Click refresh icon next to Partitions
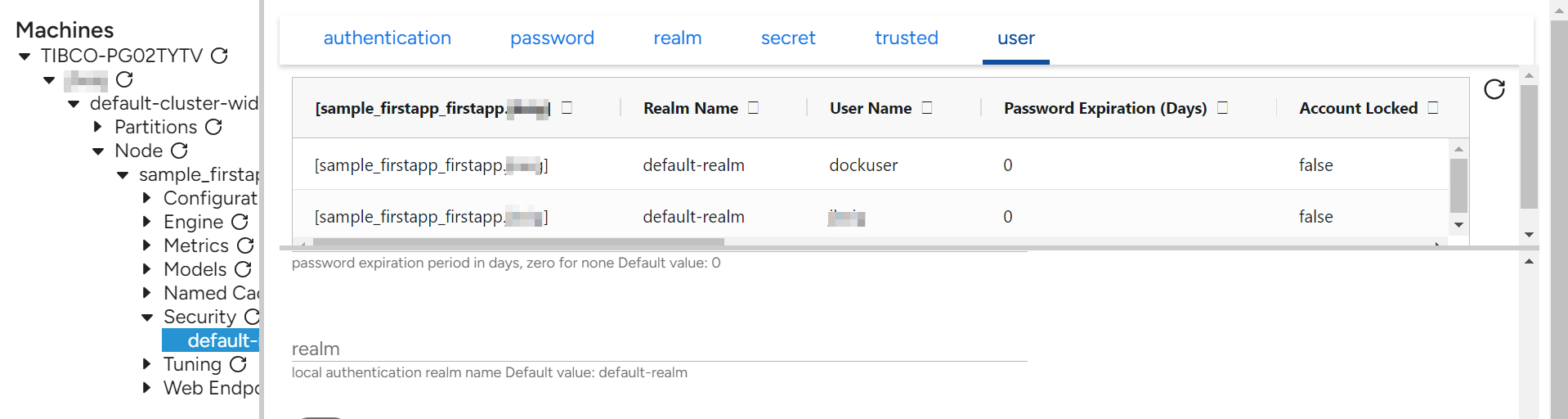Screen dimensions: 1568x419 [x=213, y=127]
